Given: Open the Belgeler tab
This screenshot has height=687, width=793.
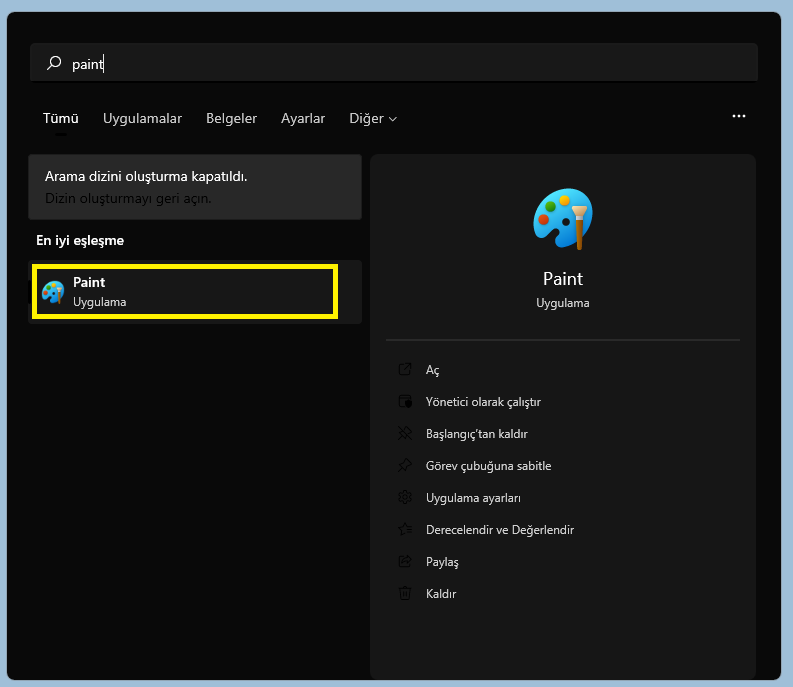Looking at the screenshot, I should coord(231,118).
